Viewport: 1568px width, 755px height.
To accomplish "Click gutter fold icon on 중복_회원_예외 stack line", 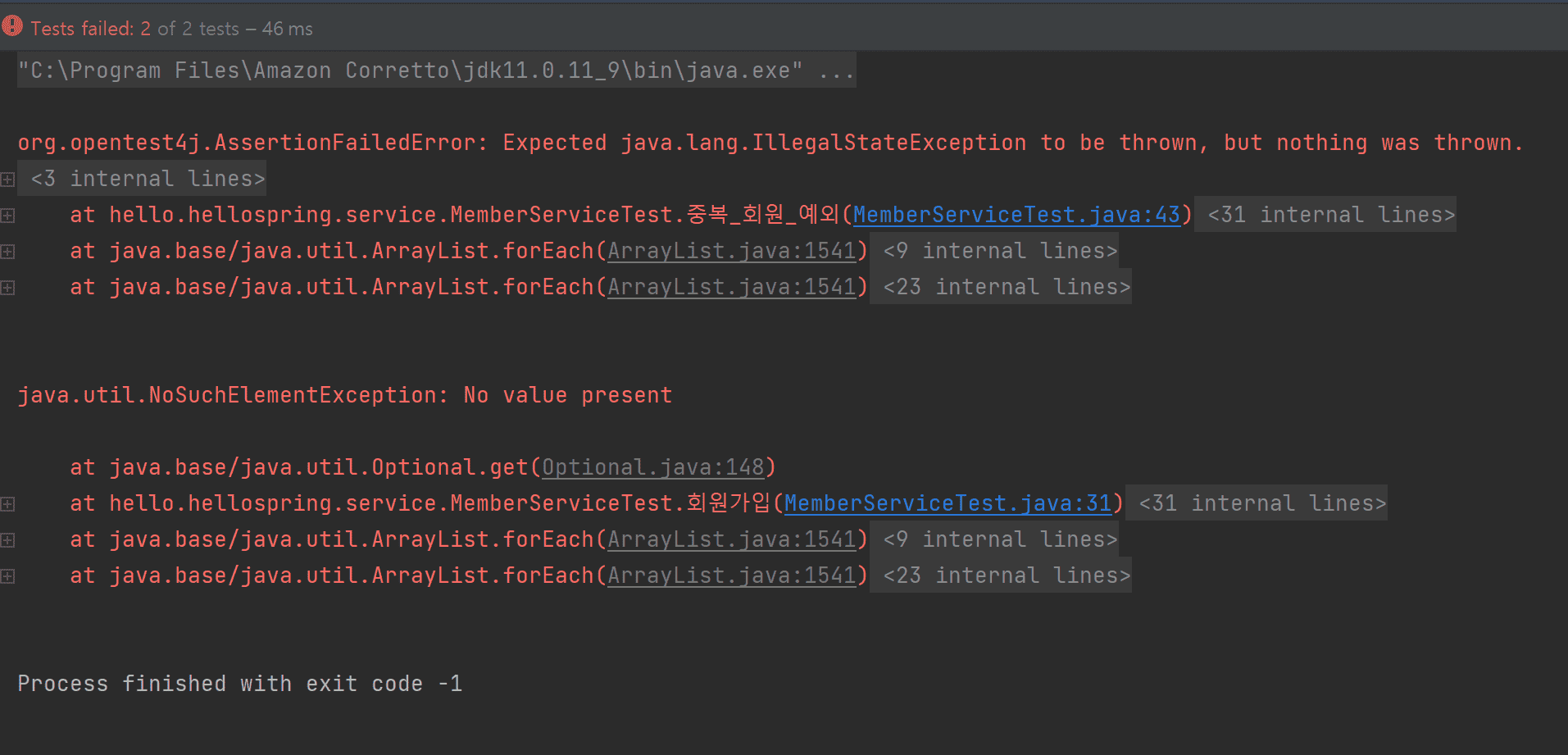I will pos(7,216).
